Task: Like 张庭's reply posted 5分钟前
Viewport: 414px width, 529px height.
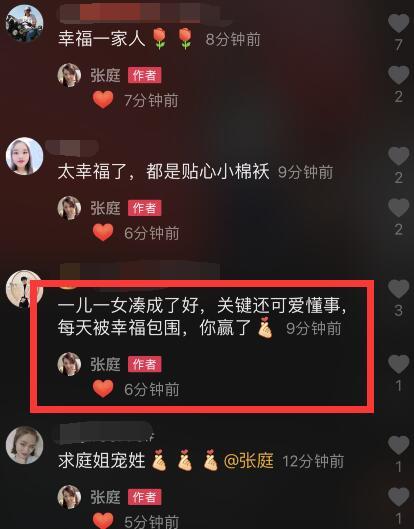Action: (398, 497)
